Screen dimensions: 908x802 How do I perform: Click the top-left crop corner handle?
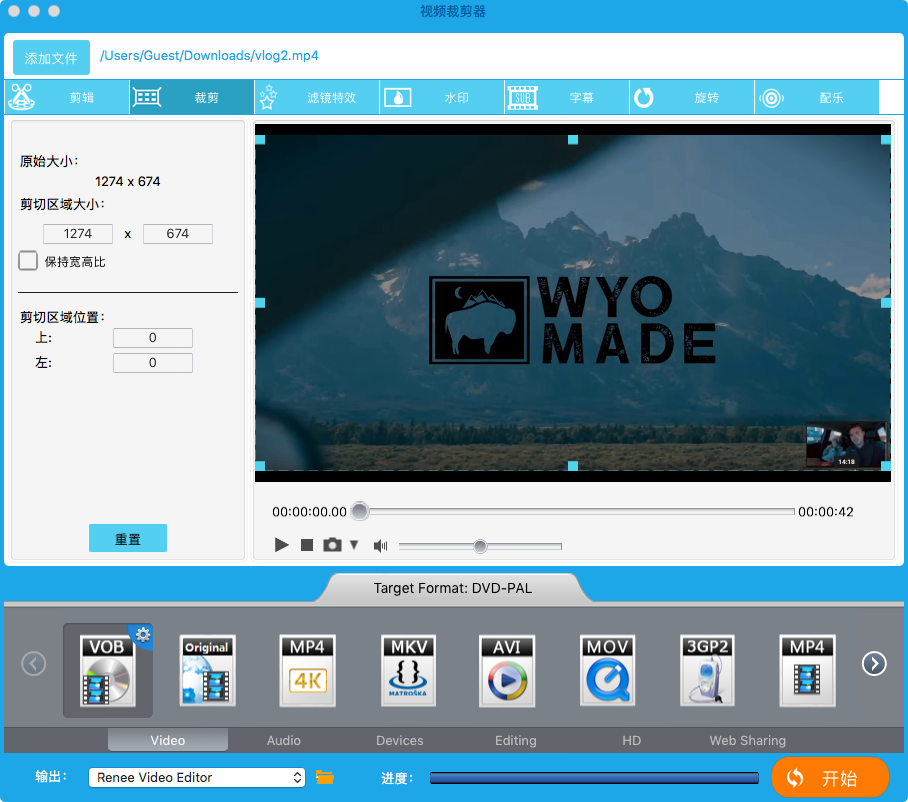(260, 140)
